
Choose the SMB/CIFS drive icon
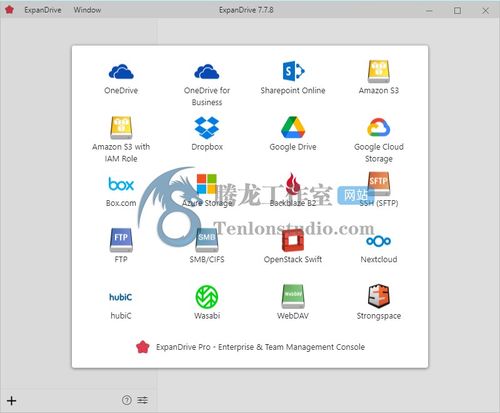pyautogui.click(x=207, y=240)
